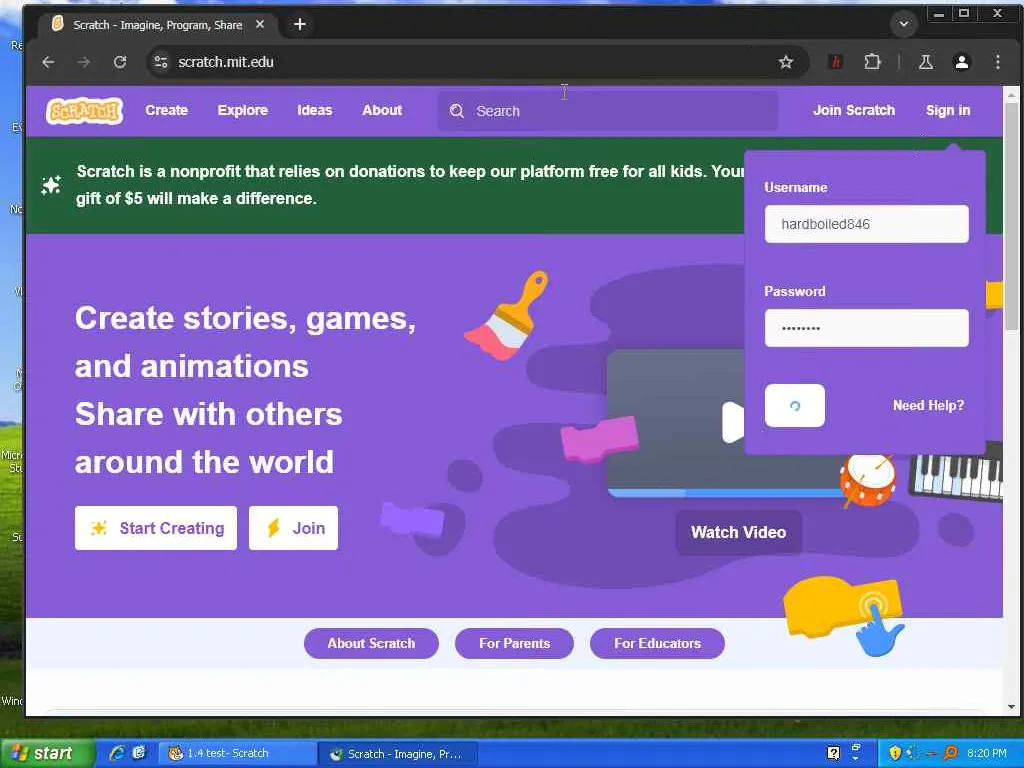Viewport: 1024px width, 768px height.
Task: Open site information icon in address bar
Action: click(x=161, y=62)
